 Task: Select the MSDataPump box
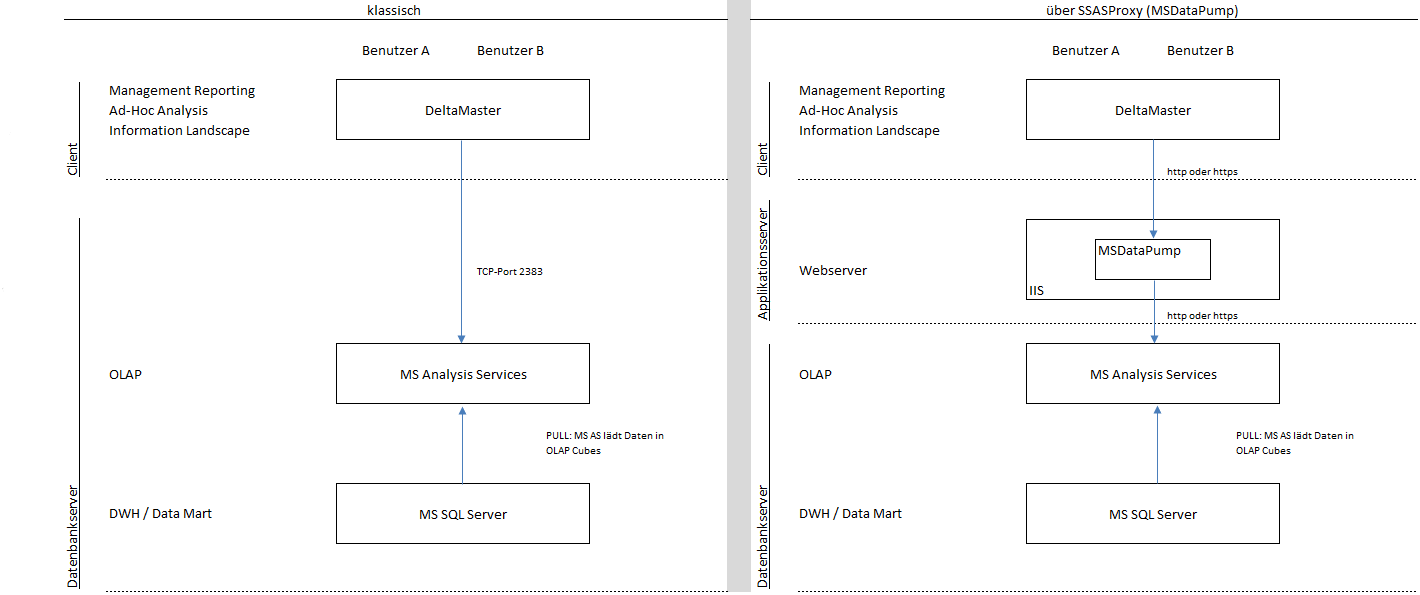pyautogui.click(x=1153, y=259)
